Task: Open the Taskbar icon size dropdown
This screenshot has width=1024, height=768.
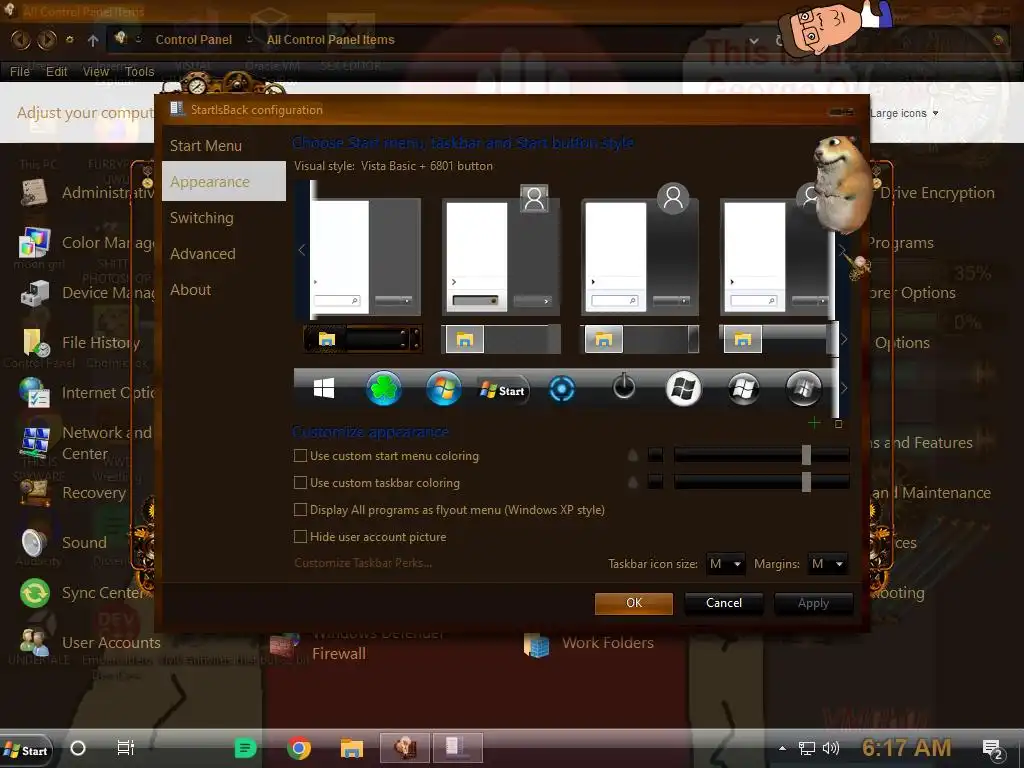Action: tap(725, 564)
